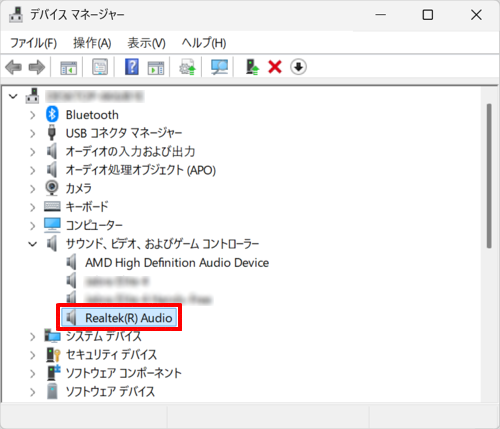Select the Bluetooth label
This screenshot has height=429, width=500.
(x=92, y=115)
